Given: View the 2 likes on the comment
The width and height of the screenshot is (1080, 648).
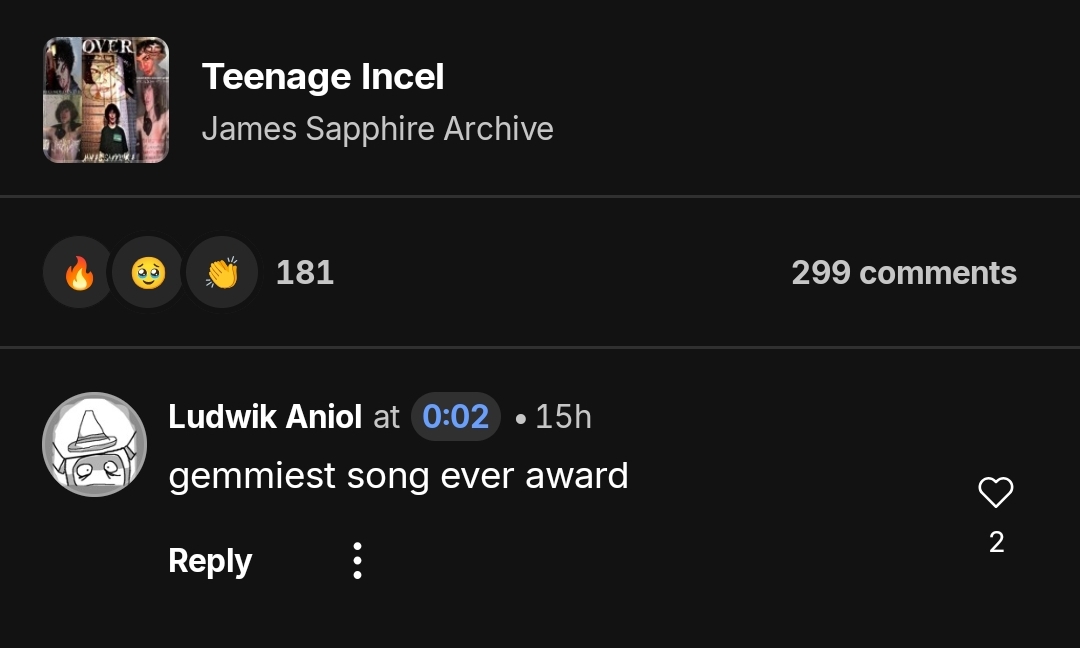Looking at the screenshot, I should coord(996,541).
